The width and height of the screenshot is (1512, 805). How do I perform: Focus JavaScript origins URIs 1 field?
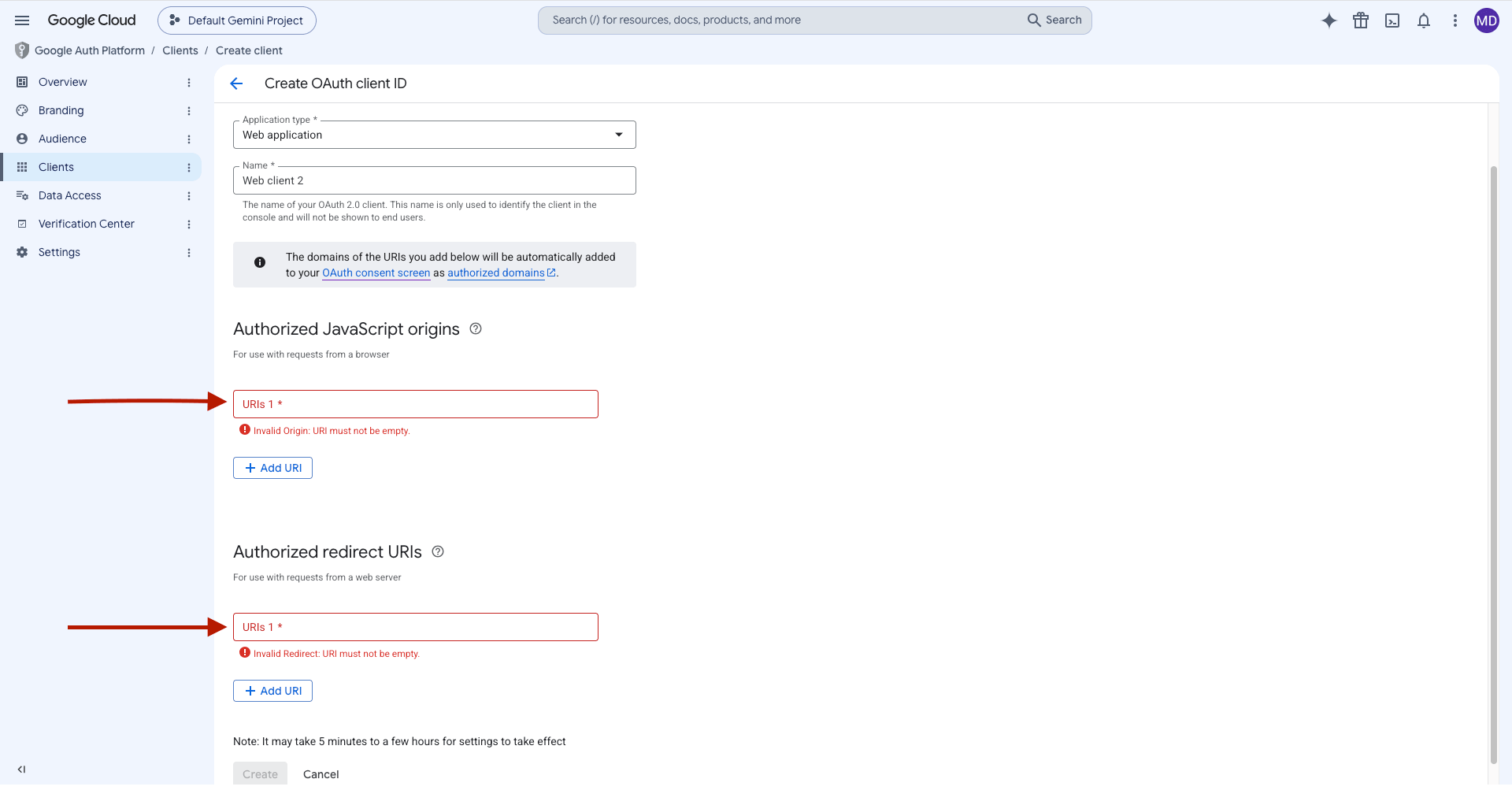click(416, 404)
